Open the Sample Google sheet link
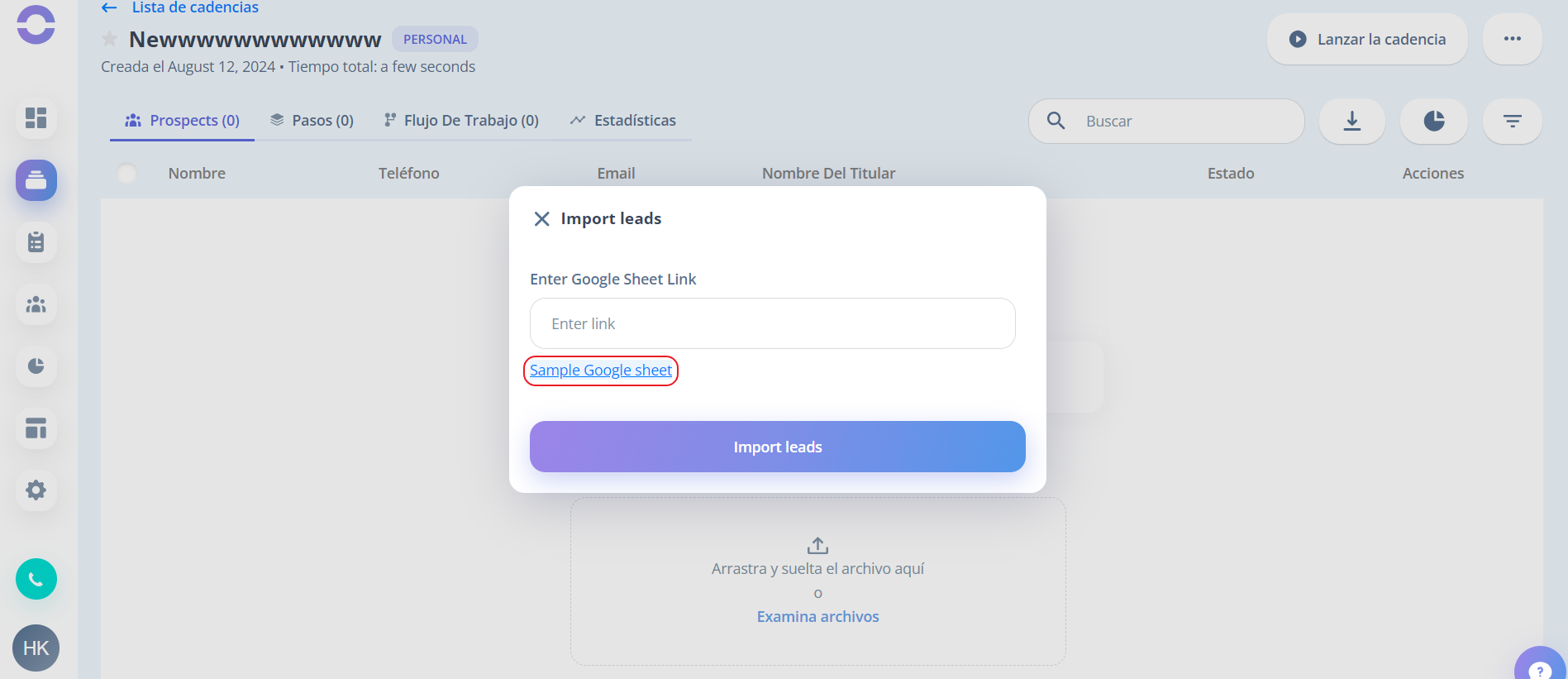1568x679 pixels. [x=601, y=371]
